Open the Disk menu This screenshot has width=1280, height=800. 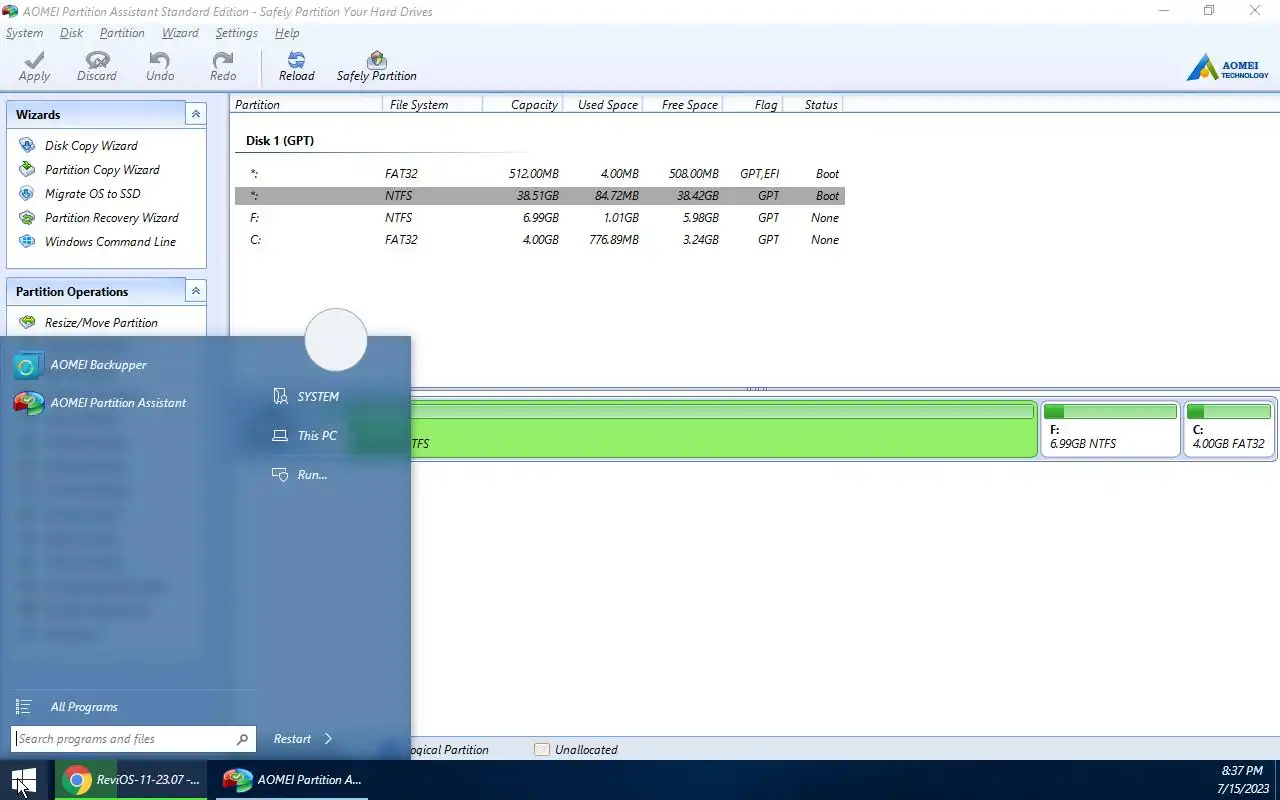[71, 33]
